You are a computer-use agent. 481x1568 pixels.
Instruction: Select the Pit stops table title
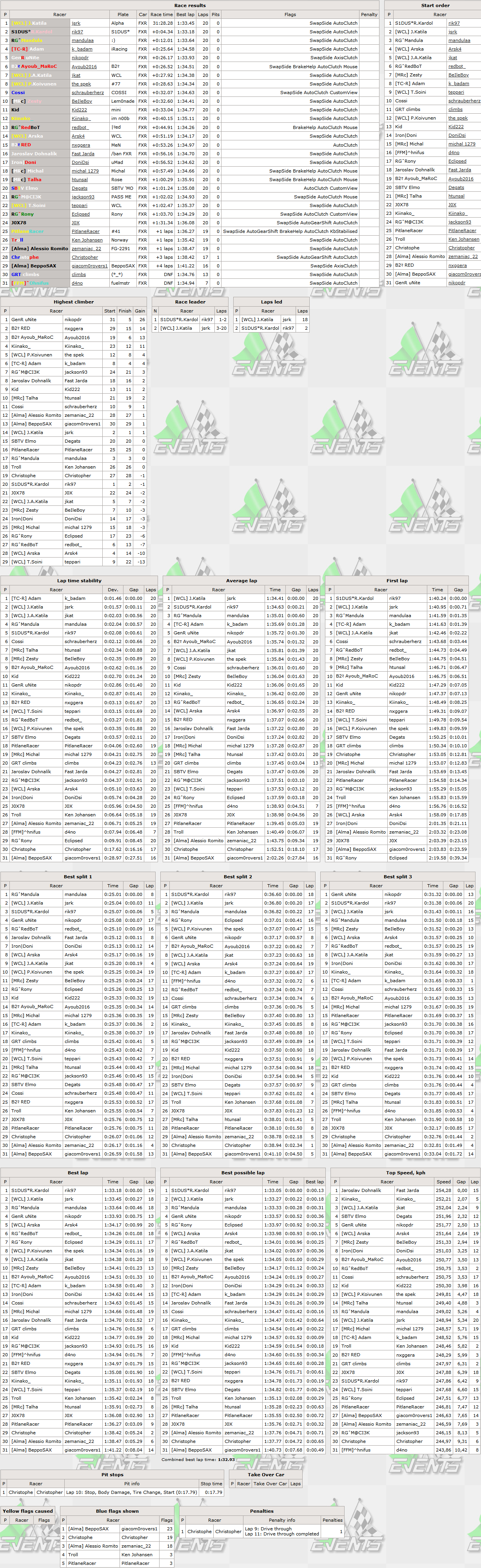[x=112, y=1475]
